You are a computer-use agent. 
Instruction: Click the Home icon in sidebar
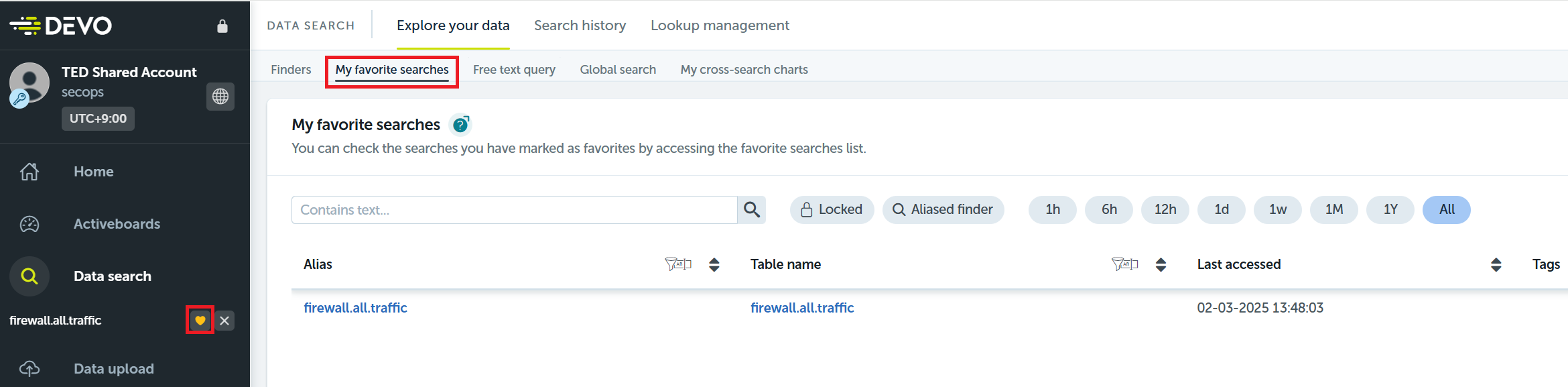tap(29, 172)
